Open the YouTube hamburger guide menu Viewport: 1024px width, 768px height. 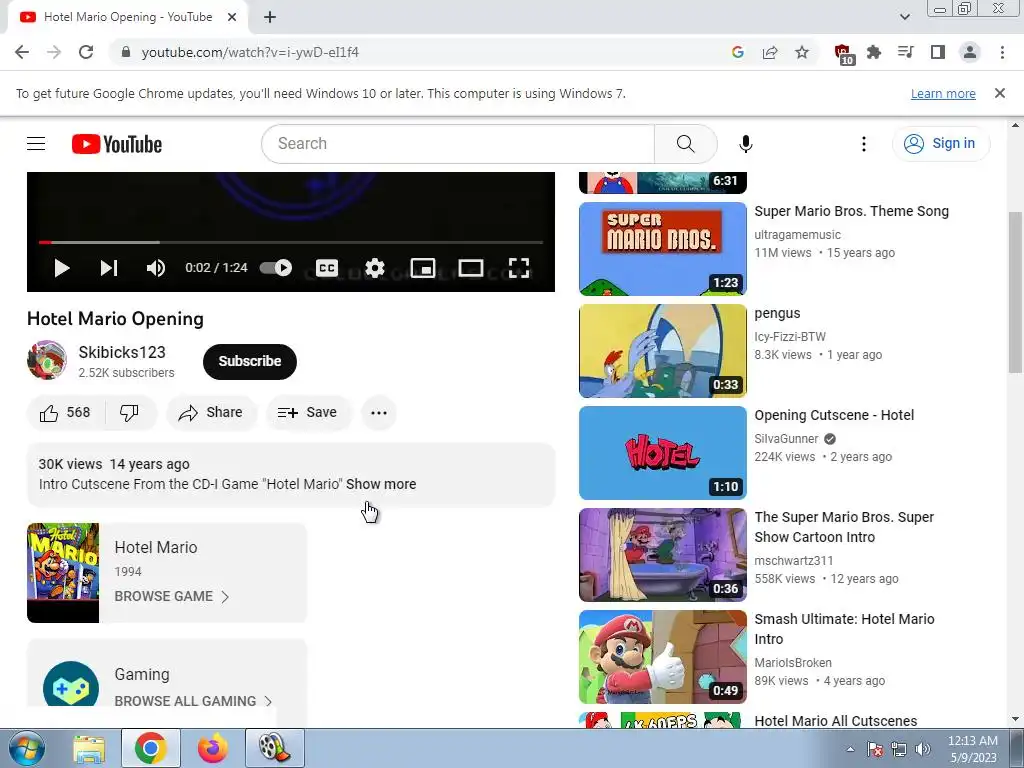click(x=36, y=144)
